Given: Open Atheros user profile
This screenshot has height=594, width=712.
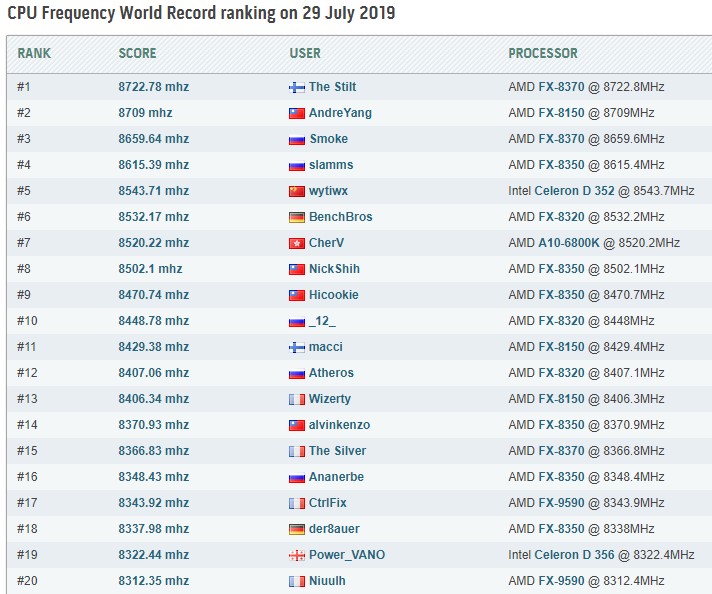Looking at the screenshot, I should click(331, 372).
